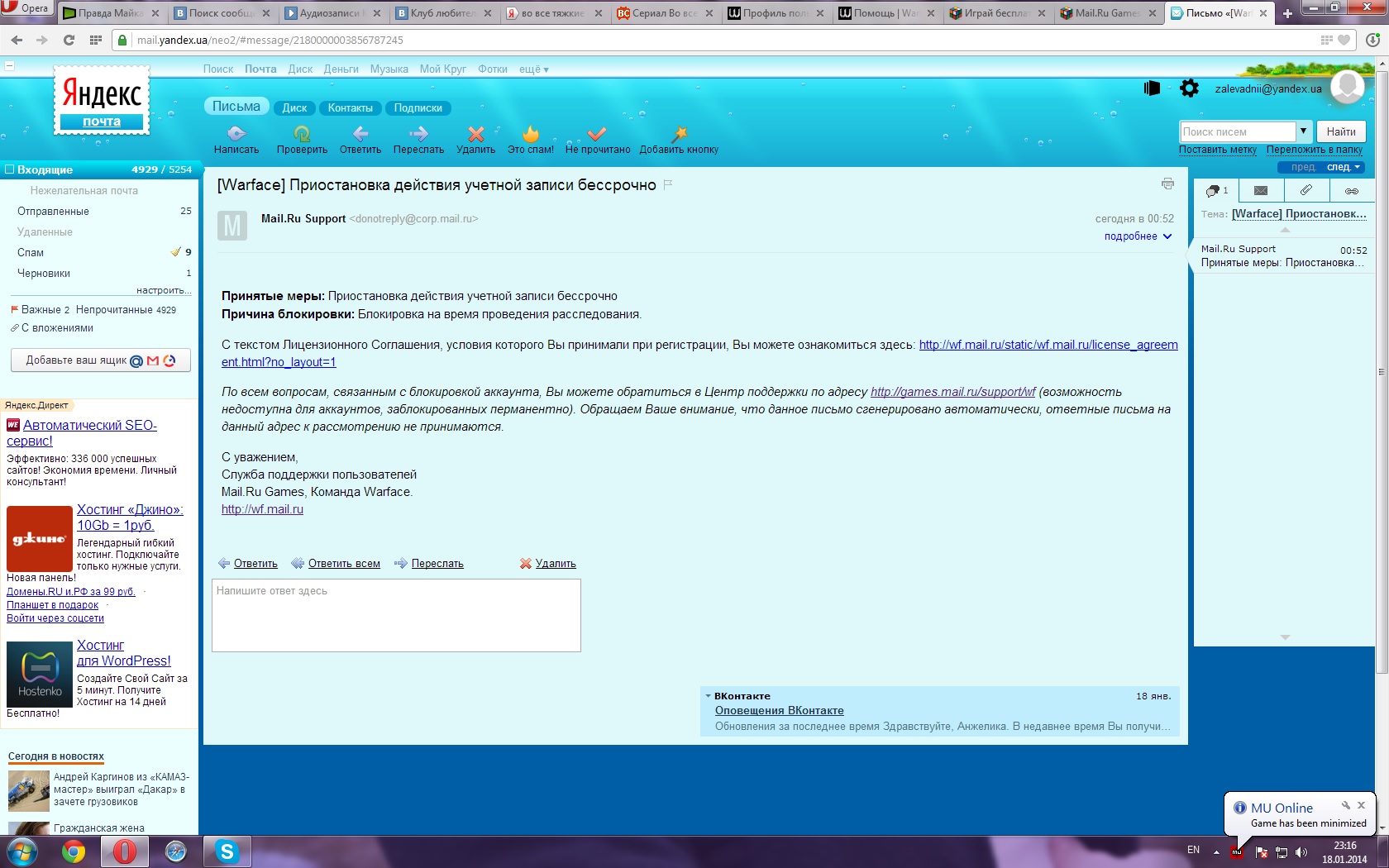Click Поставить метку link

coord(1218,150)
